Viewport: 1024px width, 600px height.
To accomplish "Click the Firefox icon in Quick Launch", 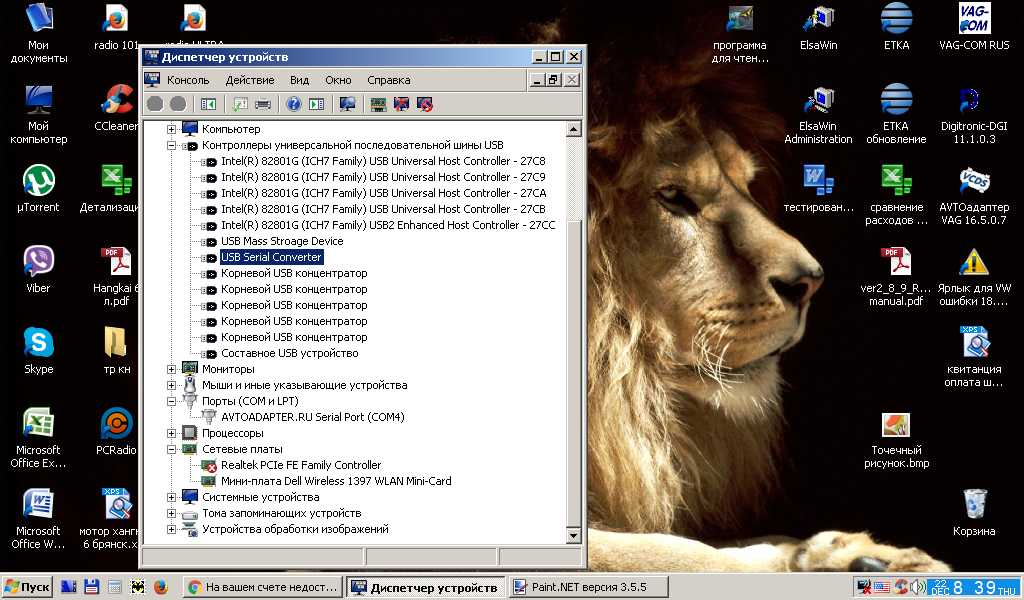I will point(160,587).
